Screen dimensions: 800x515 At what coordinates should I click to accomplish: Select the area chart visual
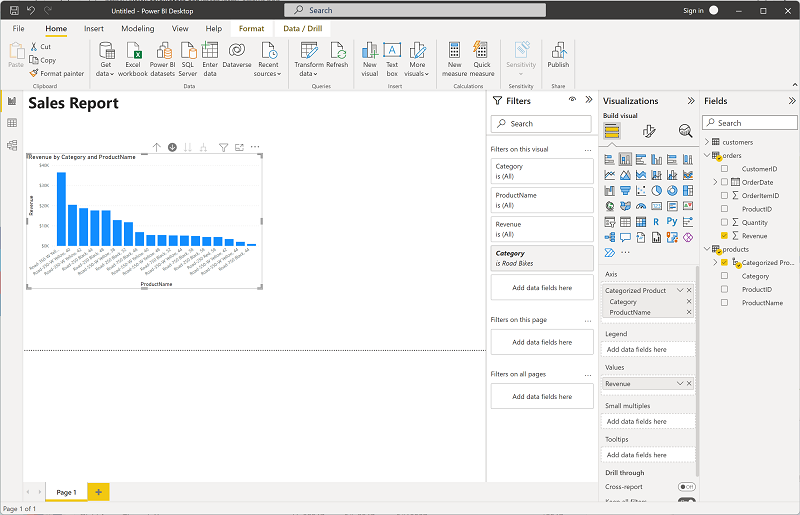click(625, 175)
